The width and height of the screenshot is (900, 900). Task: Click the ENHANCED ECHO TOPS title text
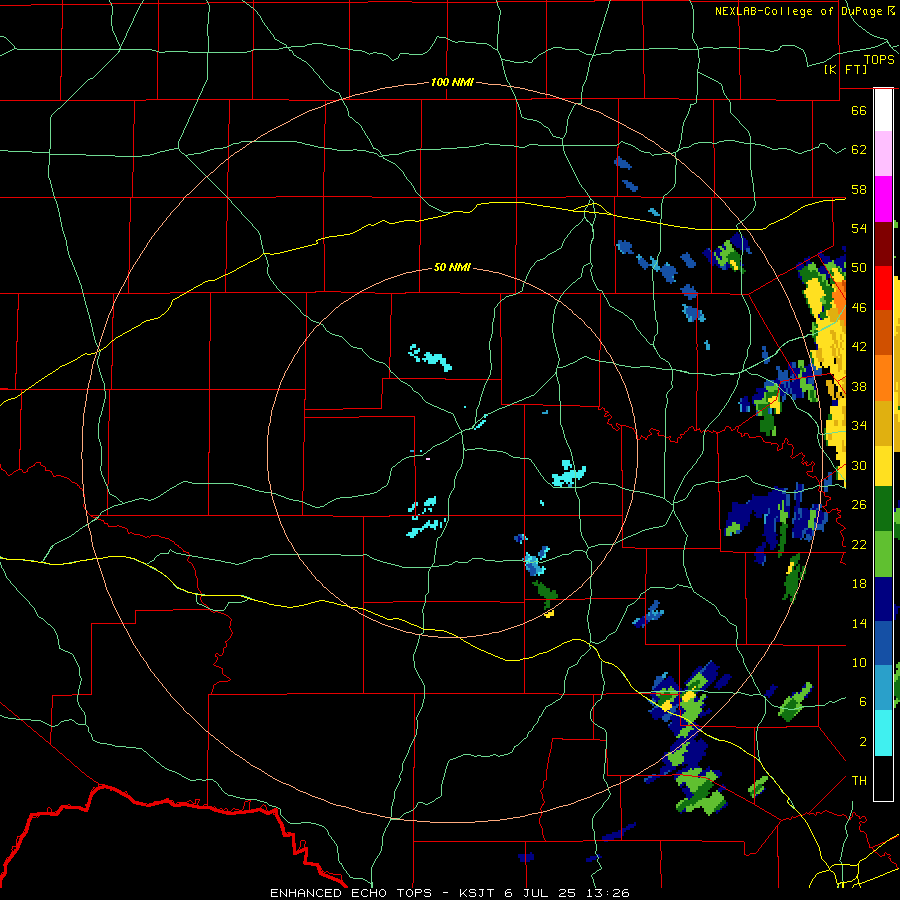click(x=351, y=893)
